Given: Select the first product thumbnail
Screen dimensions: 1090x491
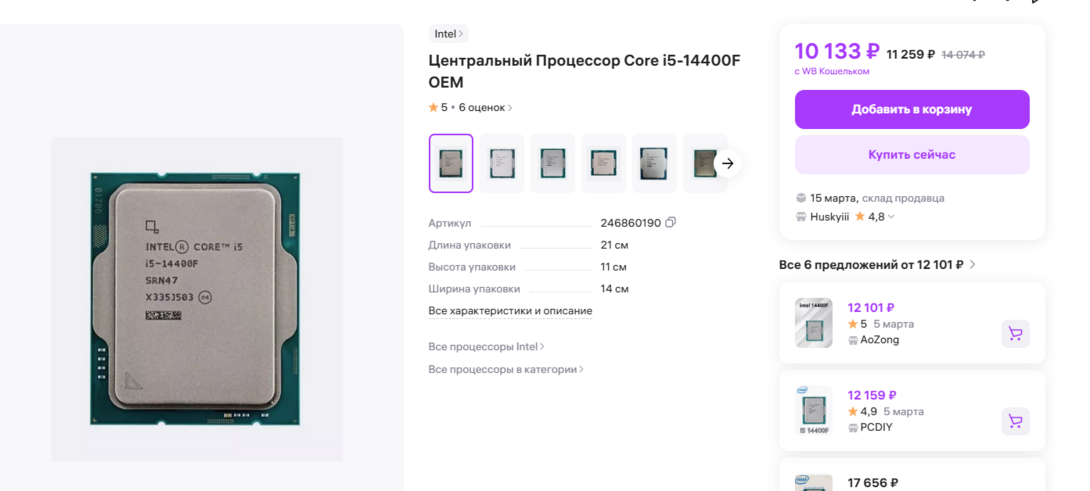Looking at the screenshot, I should pyautogui.click(x=451, y=163).
